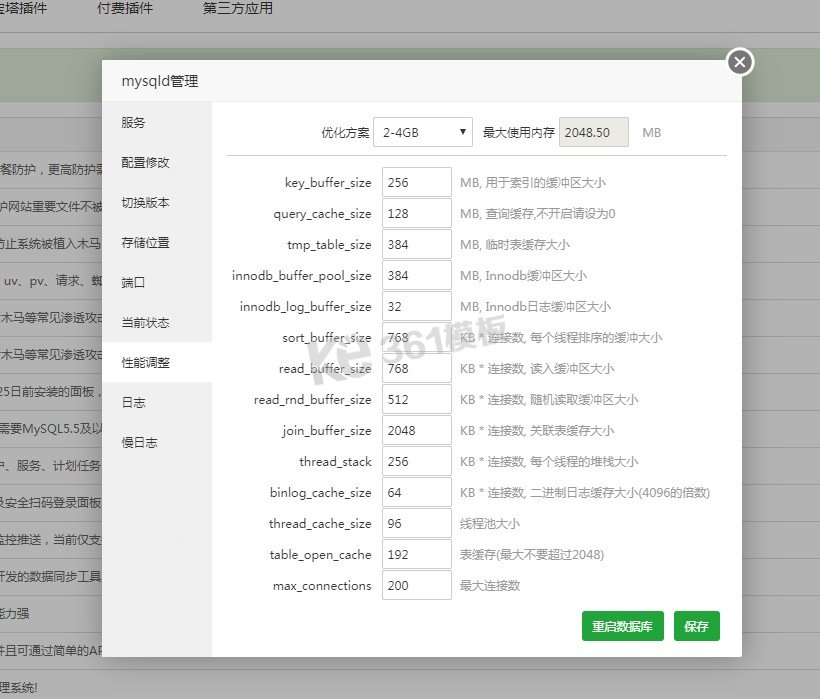Click the innodb_log_buffer_size input
Screen dimensions: 820x699
(417, 306)
